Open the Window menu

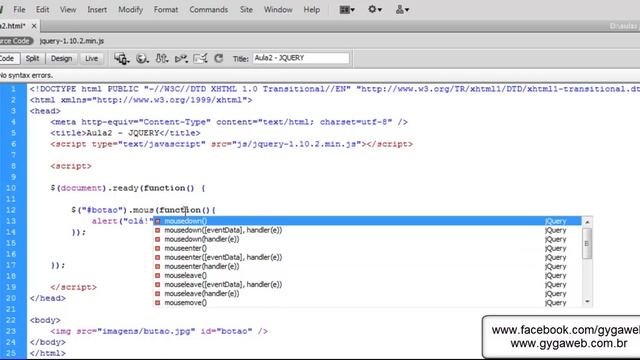pos(278,9)
